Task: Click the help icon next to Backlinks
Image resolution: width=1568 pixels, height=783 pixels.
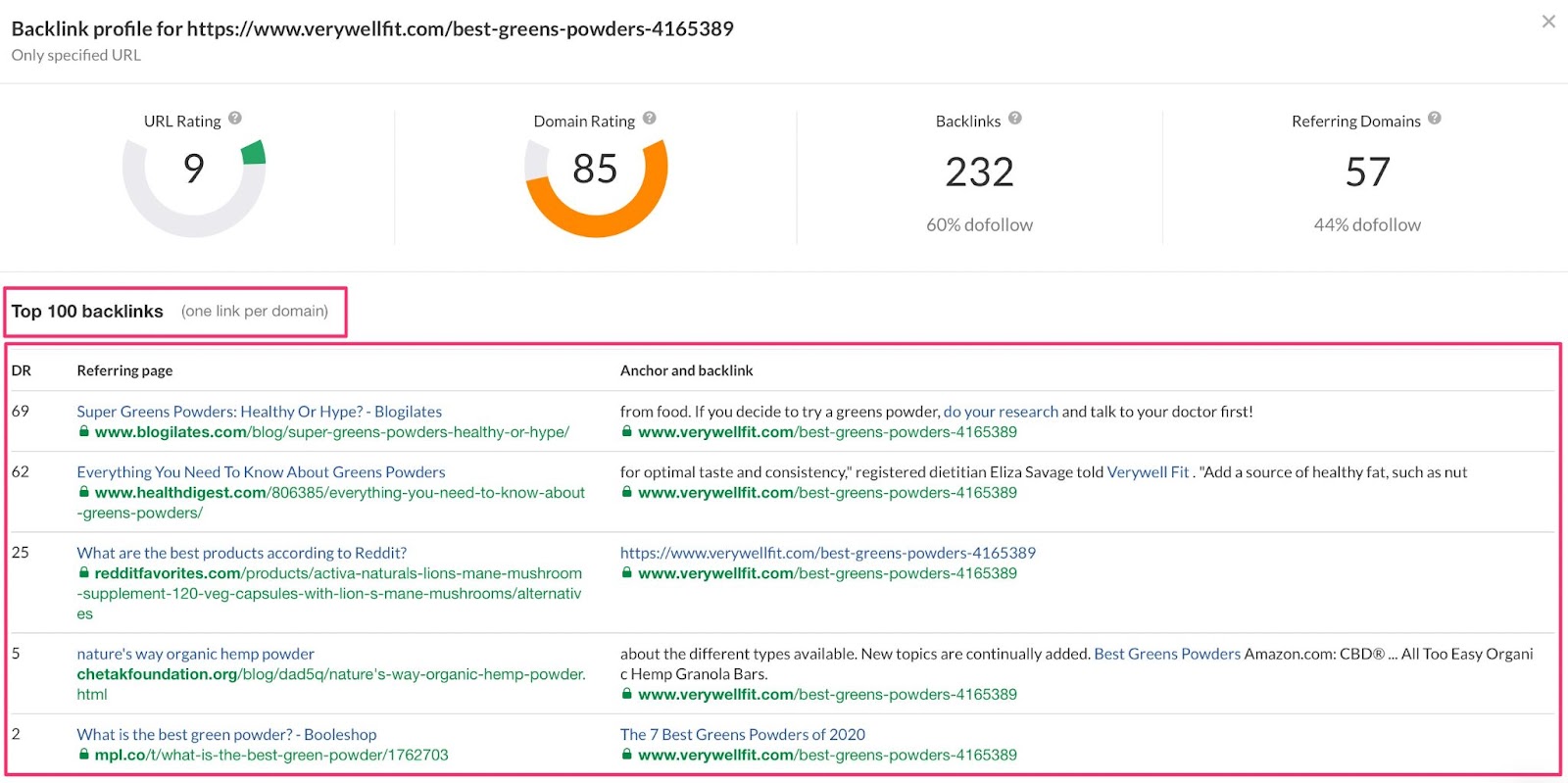Action: pos(1015,119)
